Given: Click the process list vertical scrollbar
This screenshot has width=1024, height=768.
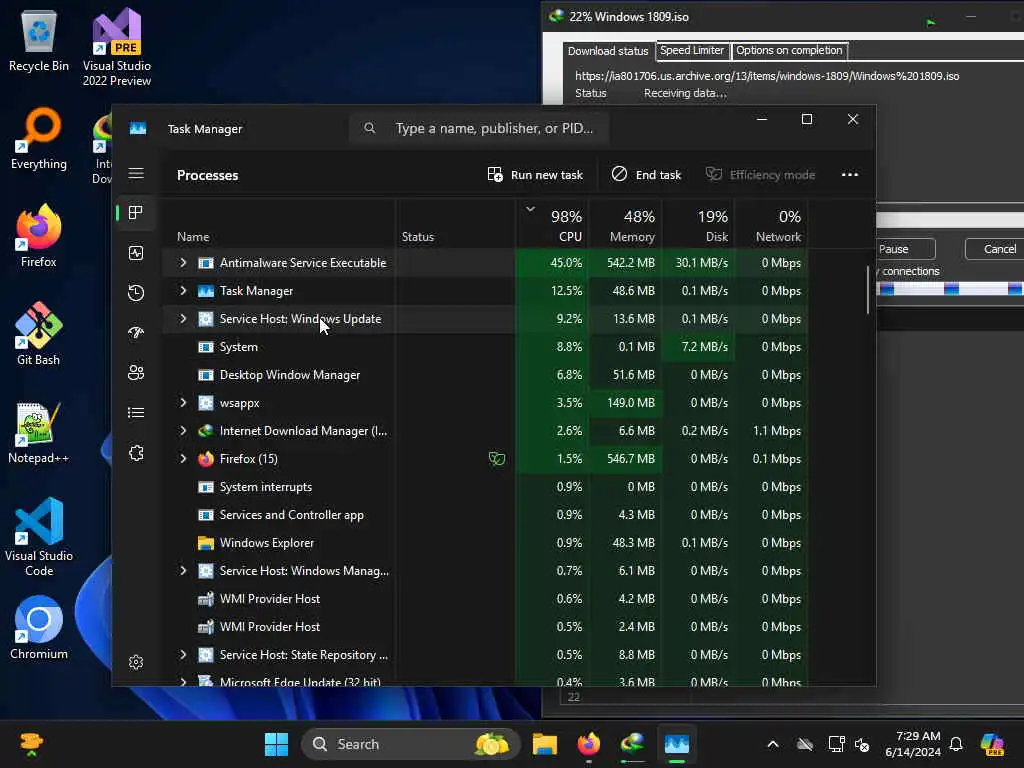Looking at the screenshot, I should (868, 290).
